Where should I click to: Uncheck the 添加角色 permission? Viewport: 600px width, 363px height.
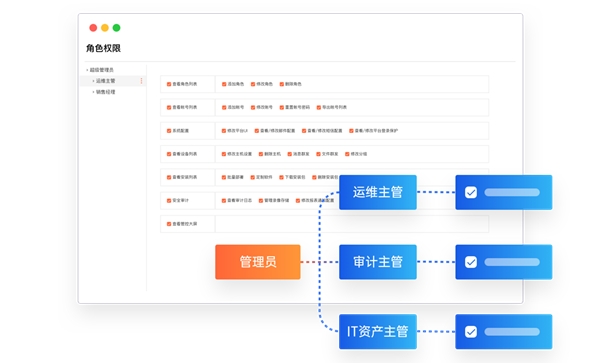click(224, 84)
